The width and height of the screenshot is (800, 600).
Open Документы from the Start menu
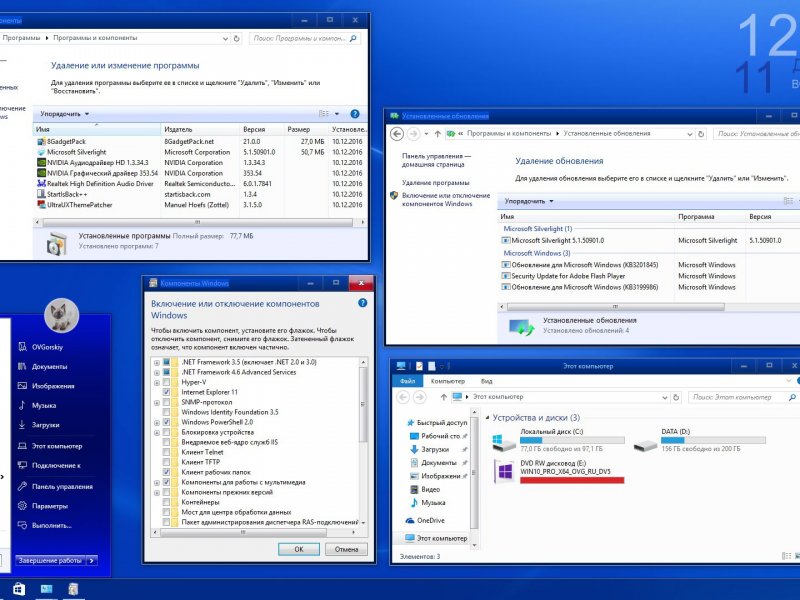[42, 366]
